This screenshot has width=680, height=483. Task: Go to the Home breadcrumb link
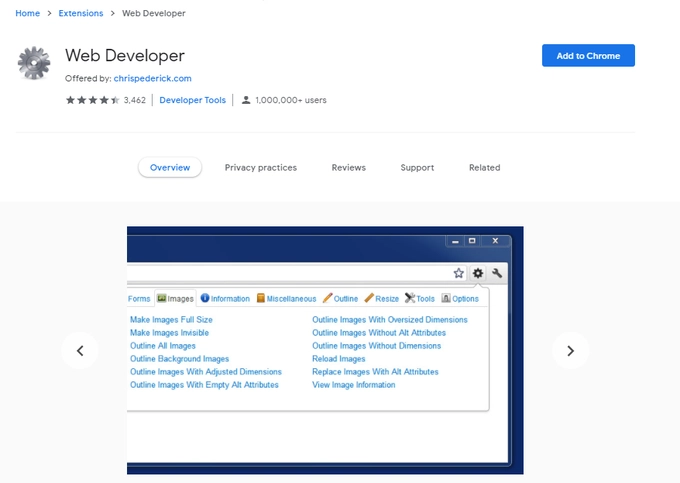pyautogui.click(x=27, y=13)
